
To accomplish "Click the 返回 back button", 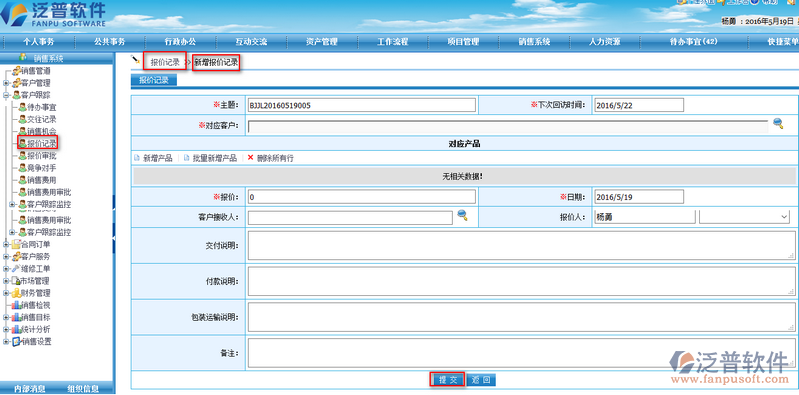I will click(x=481, y=380).
